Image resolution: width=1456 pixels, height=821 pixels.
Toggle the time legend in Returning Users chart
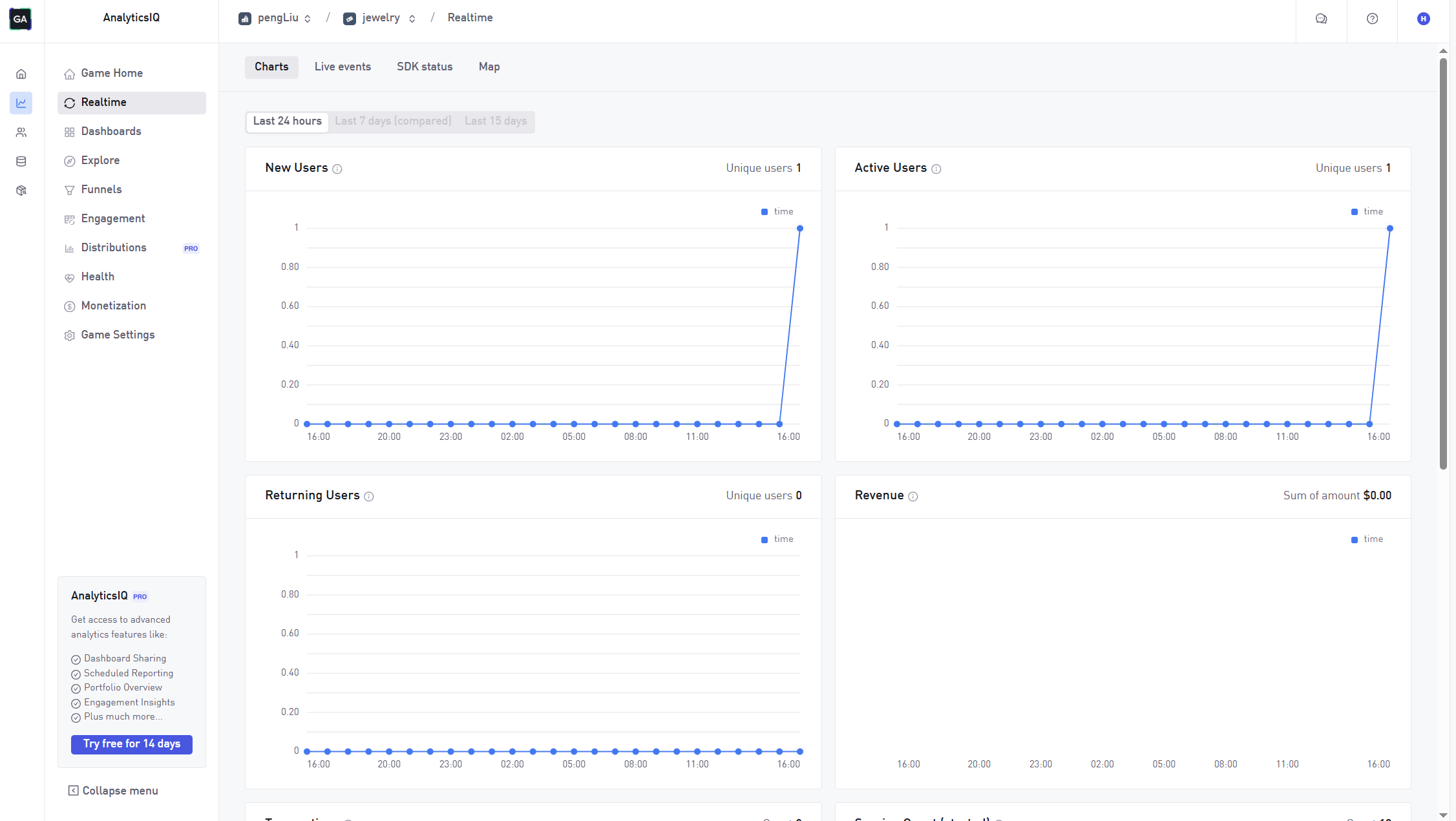click(777, 539)
